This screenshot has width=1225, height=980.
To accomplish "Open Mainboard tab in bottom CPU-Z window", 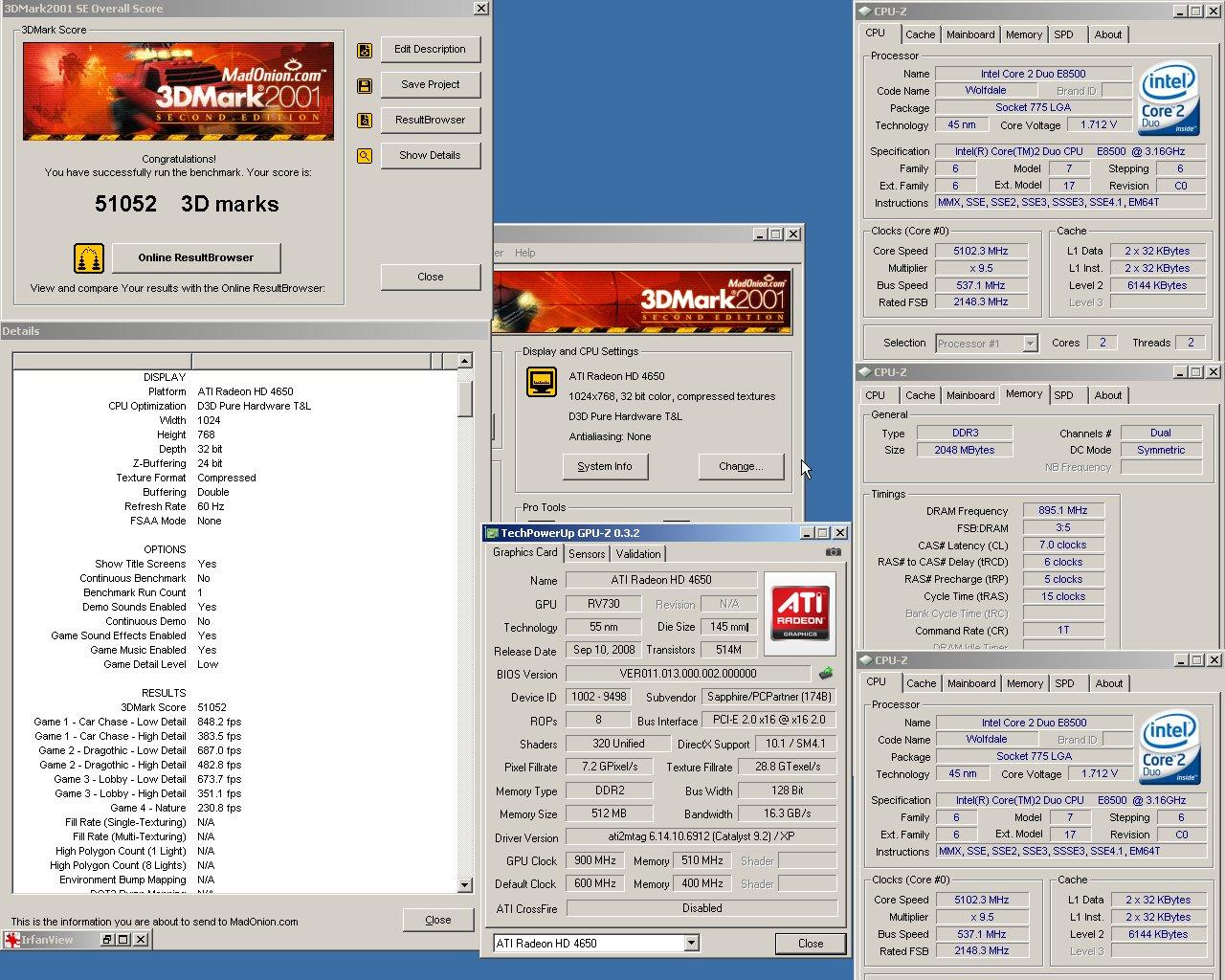I will [971, 683].
